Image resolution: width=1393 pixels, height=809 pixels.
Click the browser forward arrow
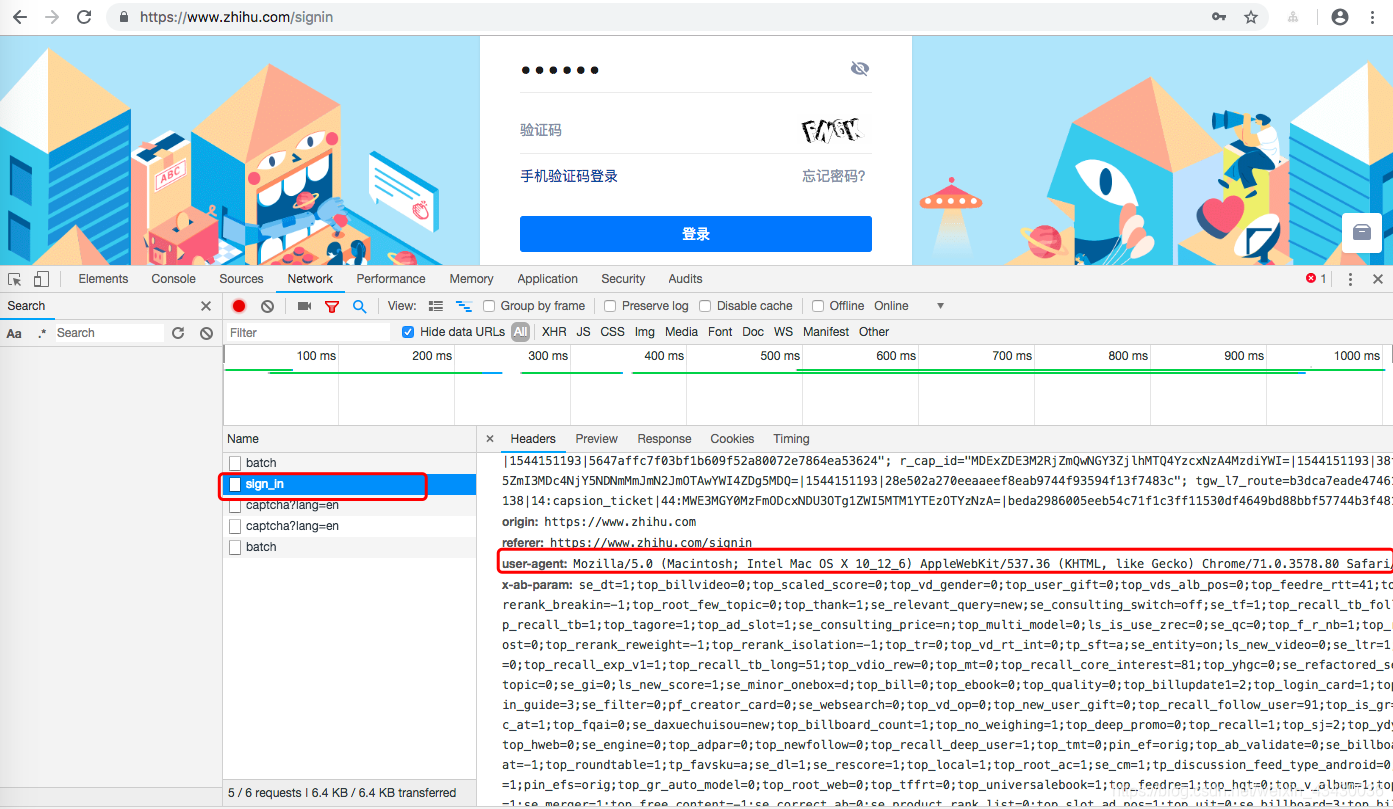[52, 17]
